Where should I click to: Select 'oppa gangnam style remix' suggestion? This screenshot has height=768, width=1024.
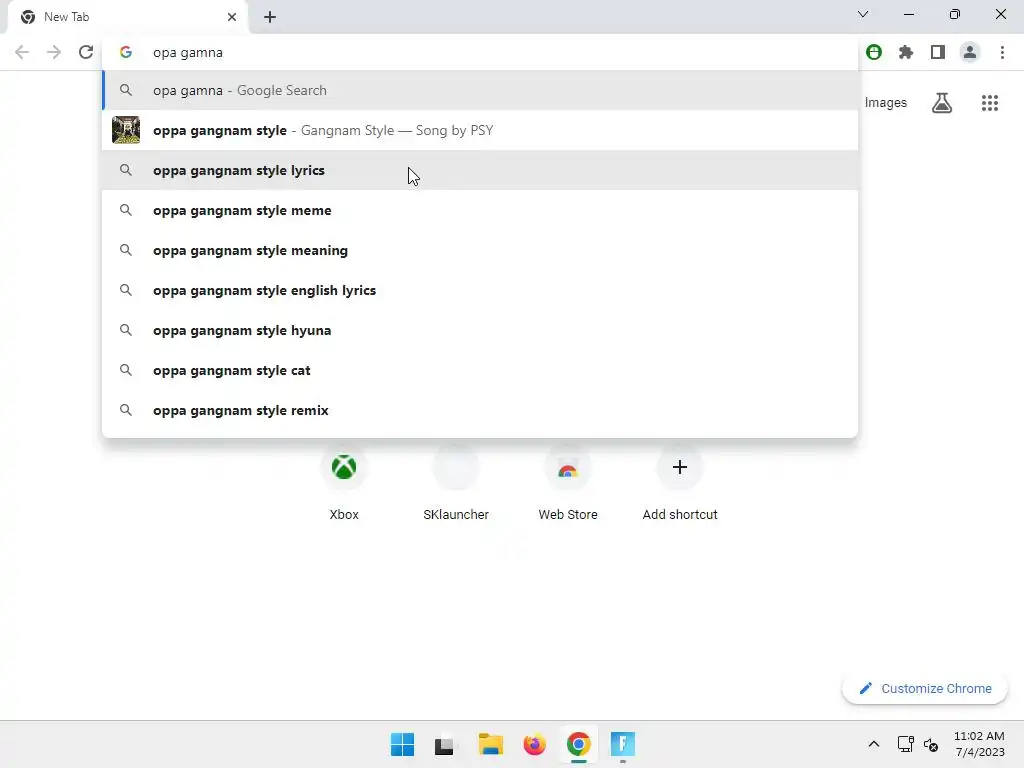(480, 410)
